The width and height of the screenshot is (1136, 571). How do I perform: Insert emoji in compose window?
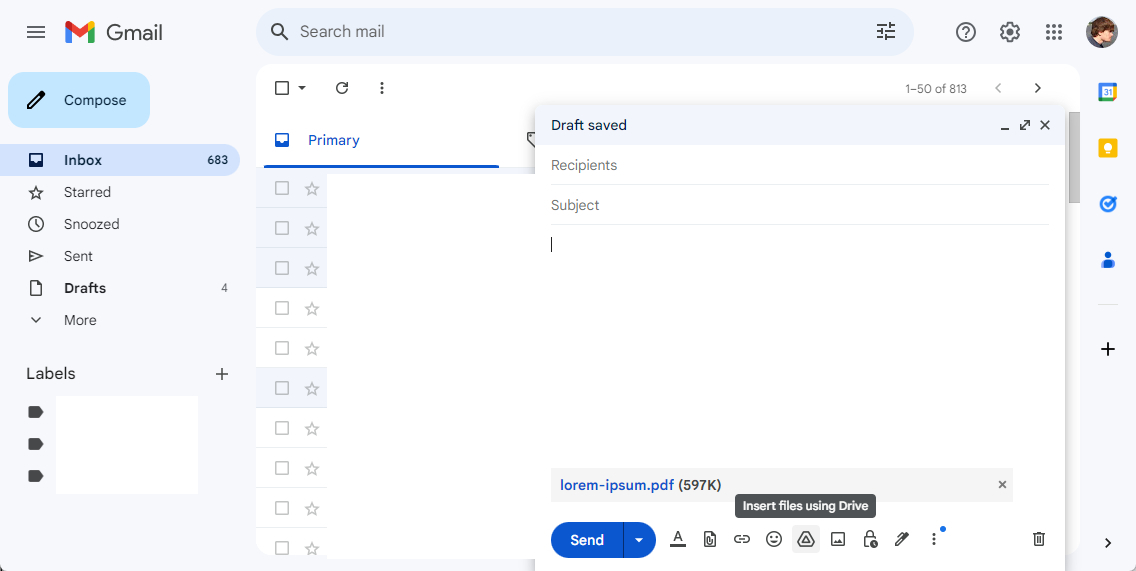click(x=774, y=539)
